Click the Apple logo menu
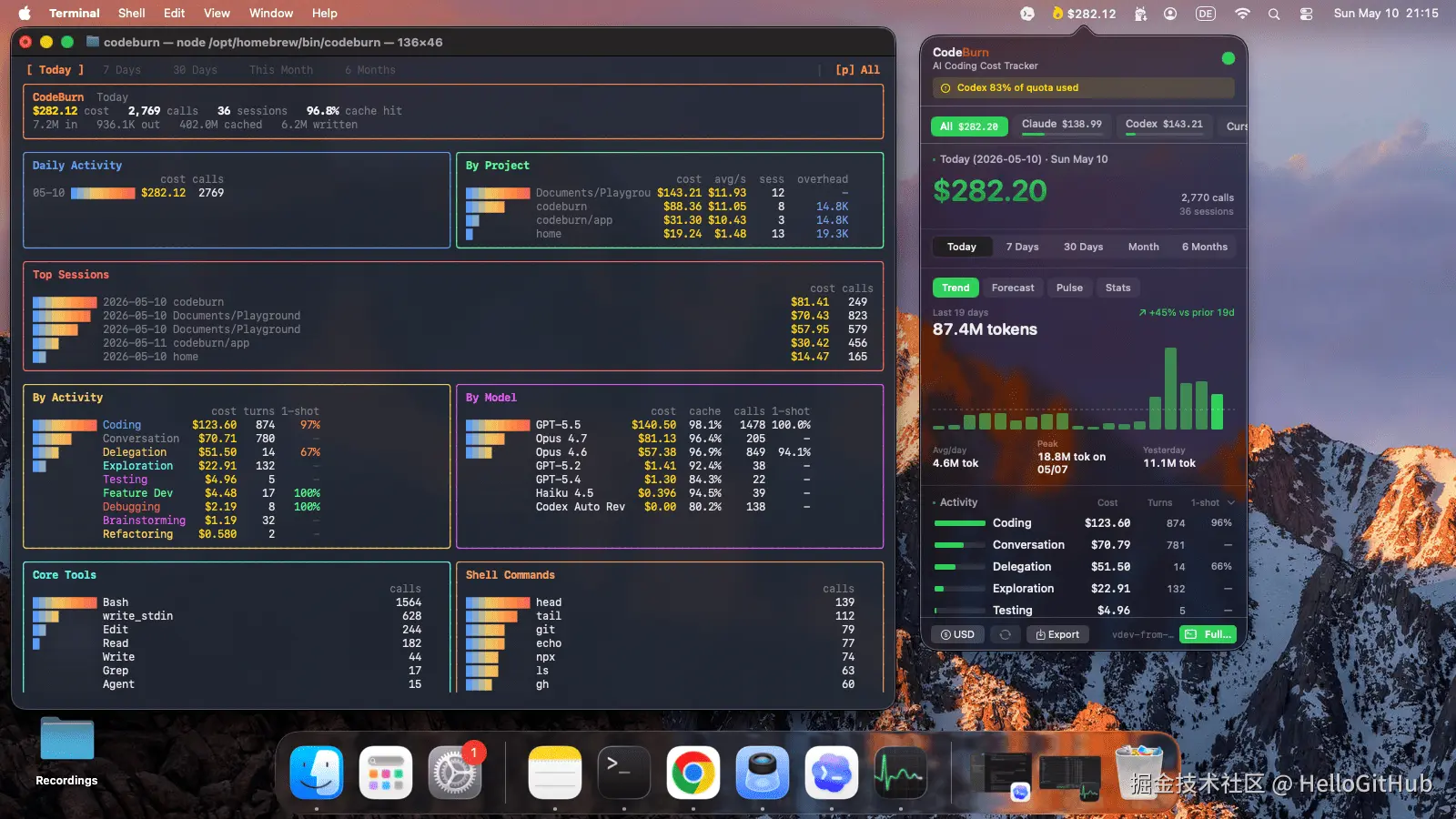 tap(25, 13)
